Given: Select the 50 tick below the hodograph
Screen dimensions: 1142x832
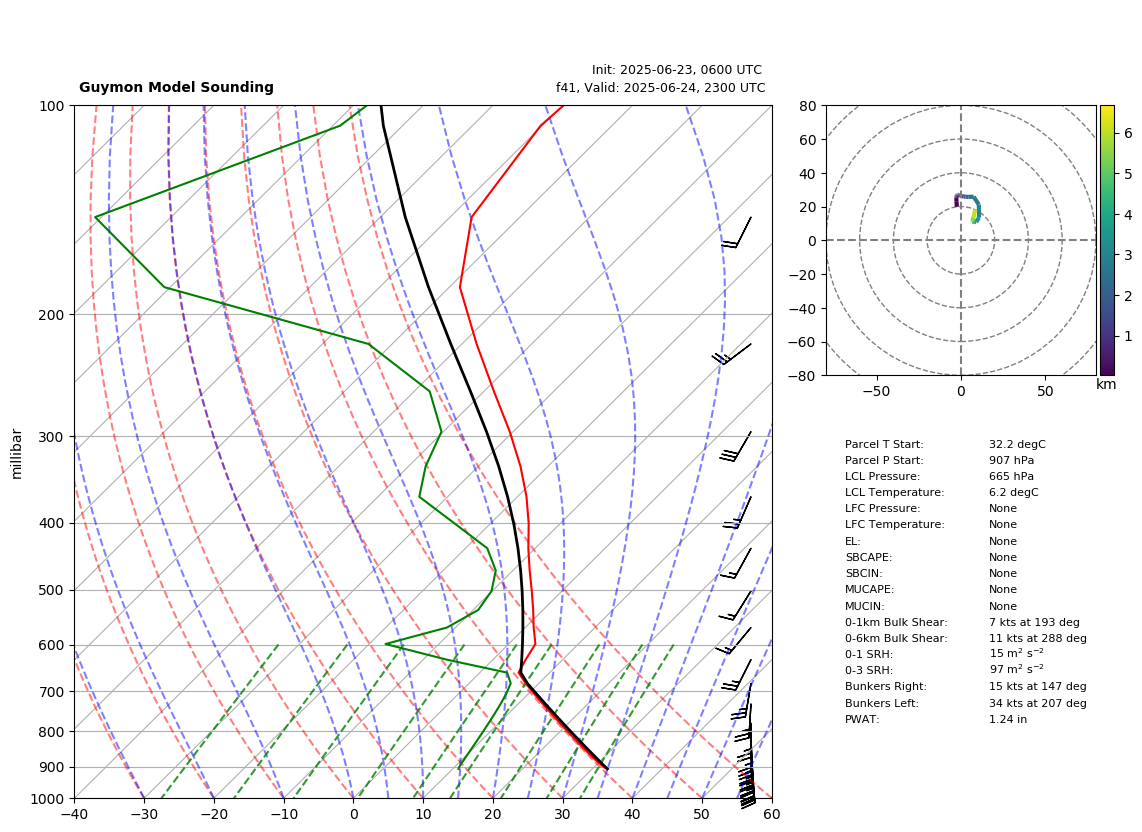Looking at the screenshot, I should pos(1045,391).
